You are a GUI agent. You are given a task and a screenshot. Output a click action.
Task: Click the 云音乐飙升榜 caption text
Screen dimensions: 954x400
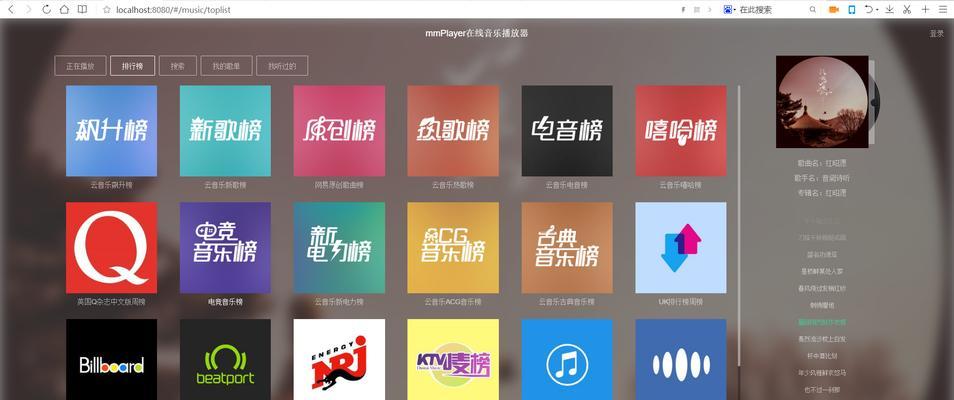coord(111,184)
